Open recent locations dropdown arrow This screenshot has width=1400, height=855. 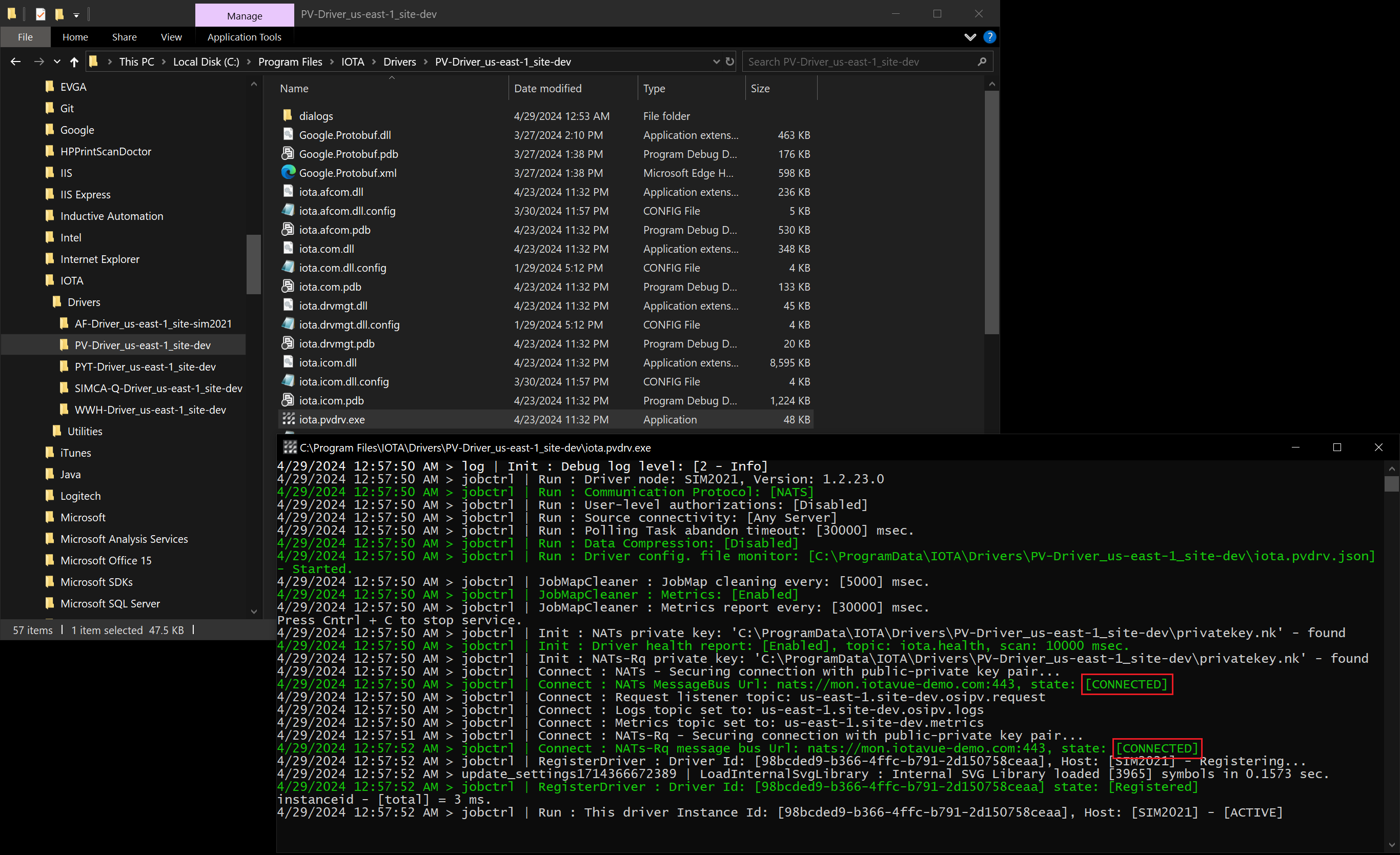point(57,62)
